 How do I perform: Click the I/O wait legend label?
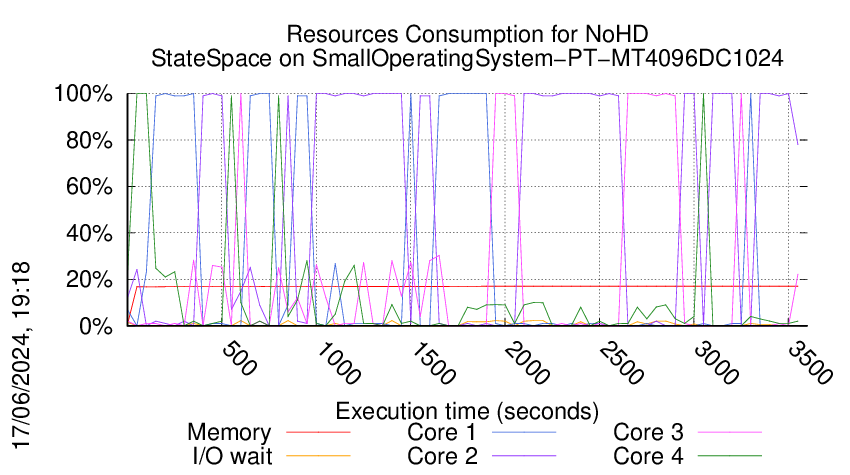pyautogui.click(x=232, y=457)
